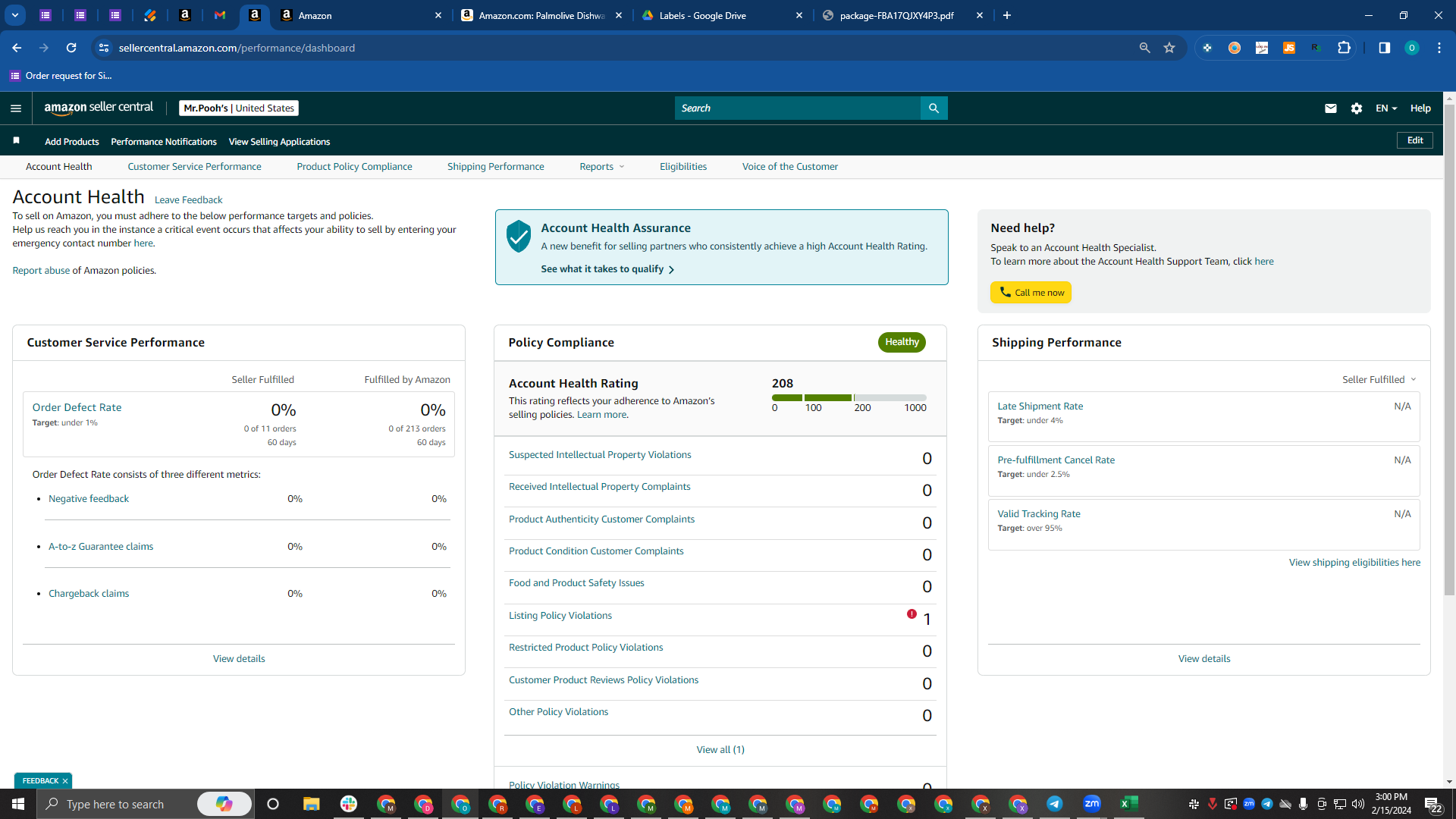Switch to the Labels - Google Drive tab
The image size is (1456, 819).
coord(723,15)
